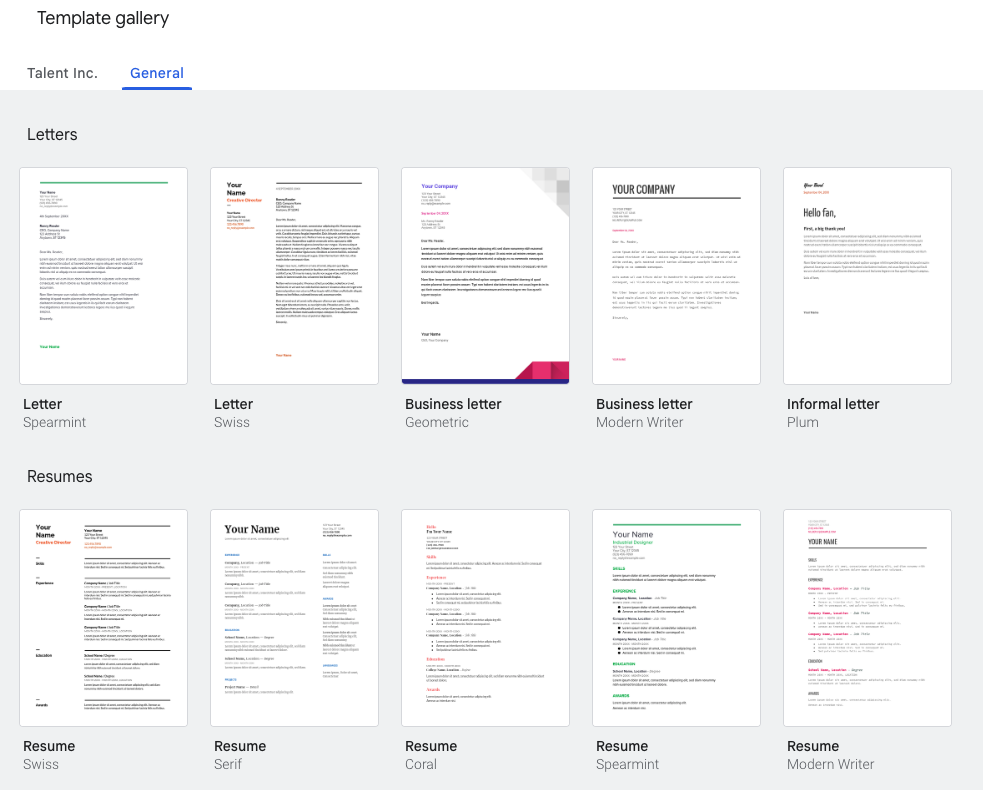This screenshot has width=983, height=790.
Task: Select the Resume Swiss template thumbnail
Action: pyautogui.click(x=103, y=618)
